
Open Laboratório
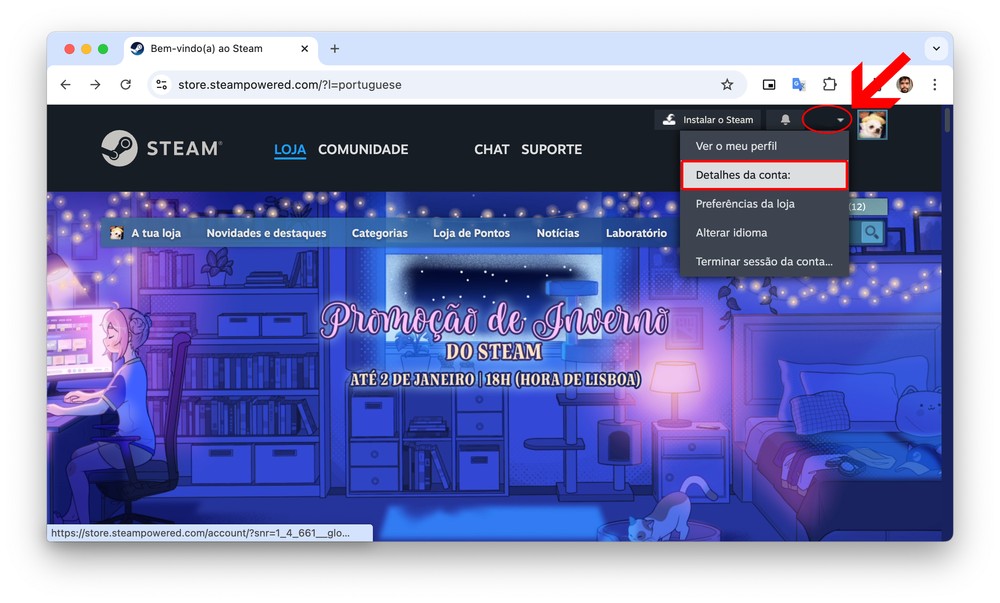[636, 233]
